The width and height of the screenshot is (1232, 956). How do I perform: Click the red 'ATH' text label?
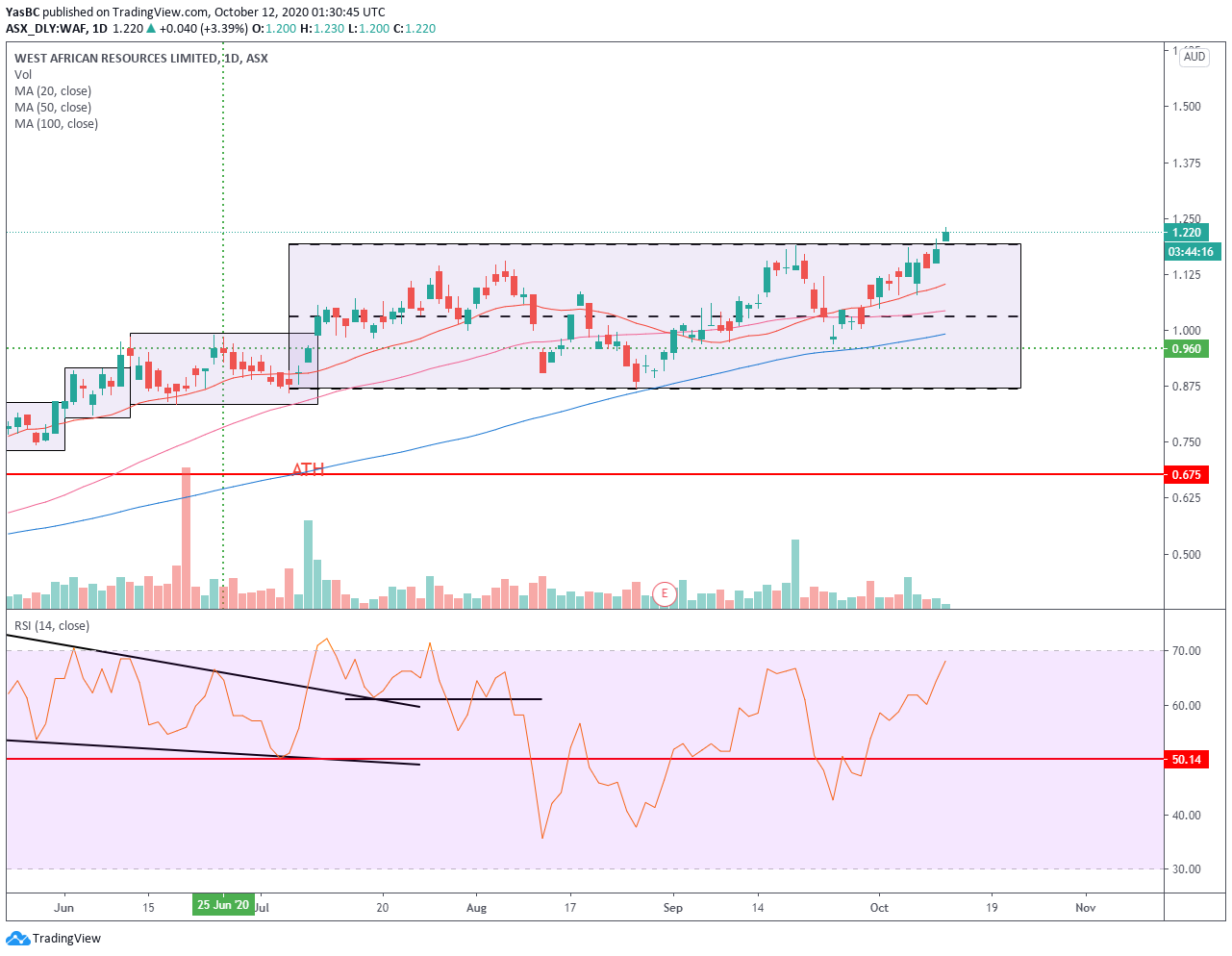coord(308,468)
